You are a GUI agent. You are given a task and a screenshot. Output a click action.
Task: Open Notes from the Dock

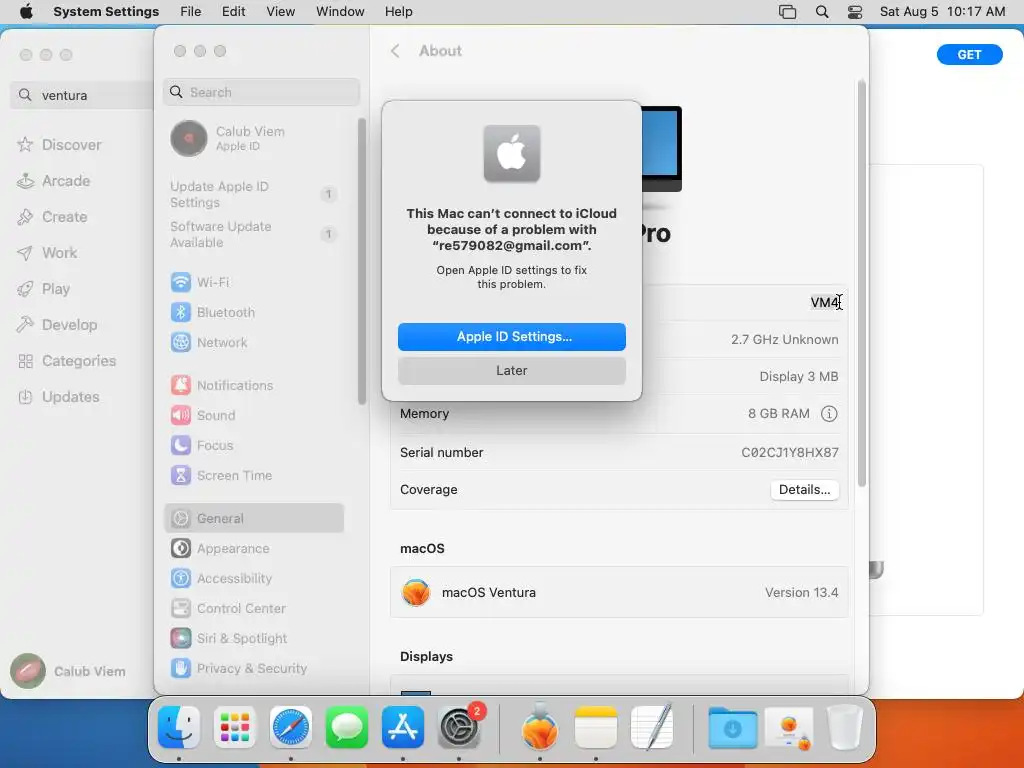click(596, 727)
